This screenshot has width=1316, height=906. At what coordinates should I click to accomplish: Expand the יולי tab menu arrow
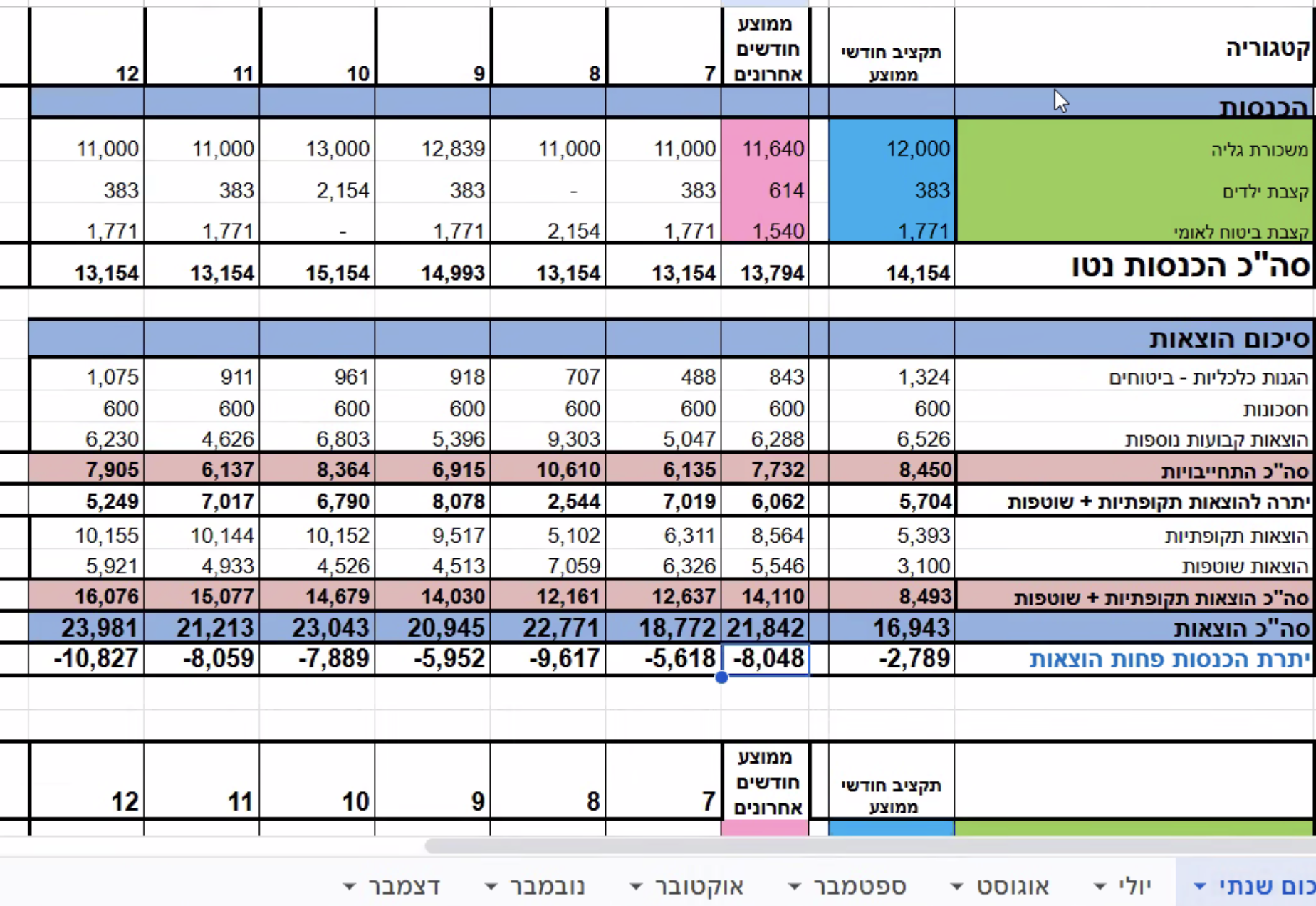click(x=1100, y=887)
